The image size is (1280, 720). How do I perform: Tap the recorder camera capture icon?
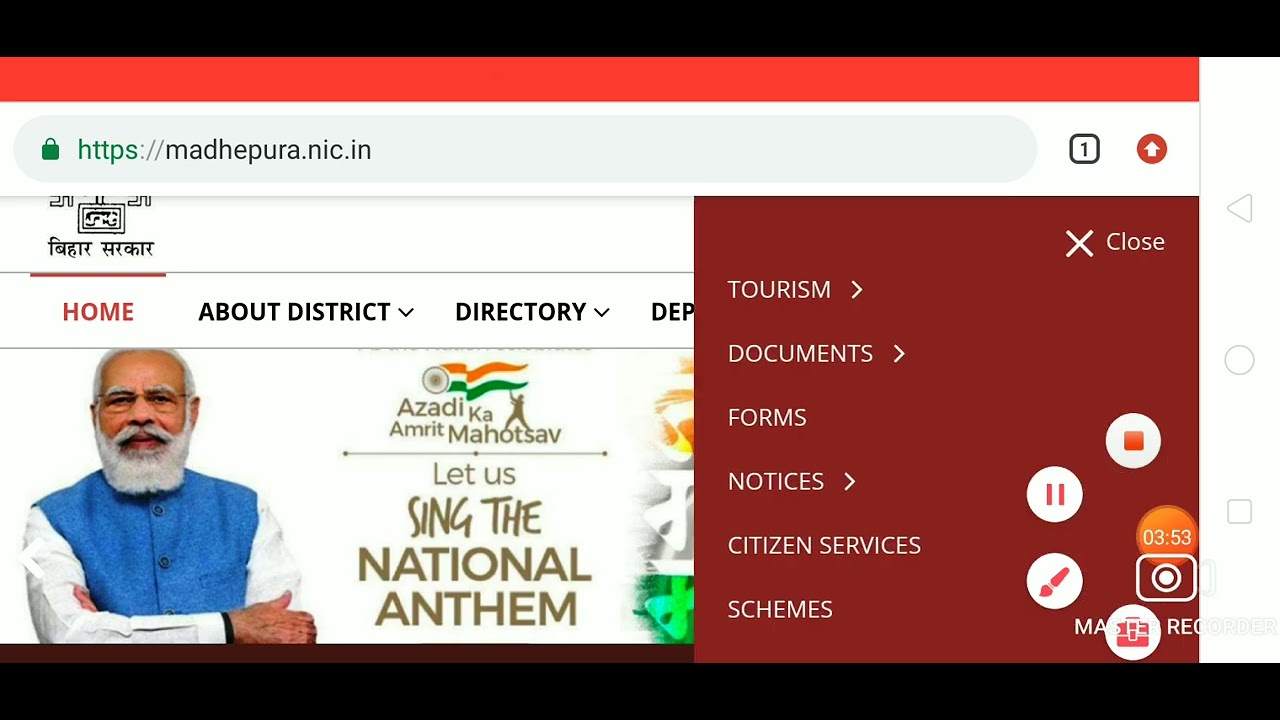[1166, 579]
